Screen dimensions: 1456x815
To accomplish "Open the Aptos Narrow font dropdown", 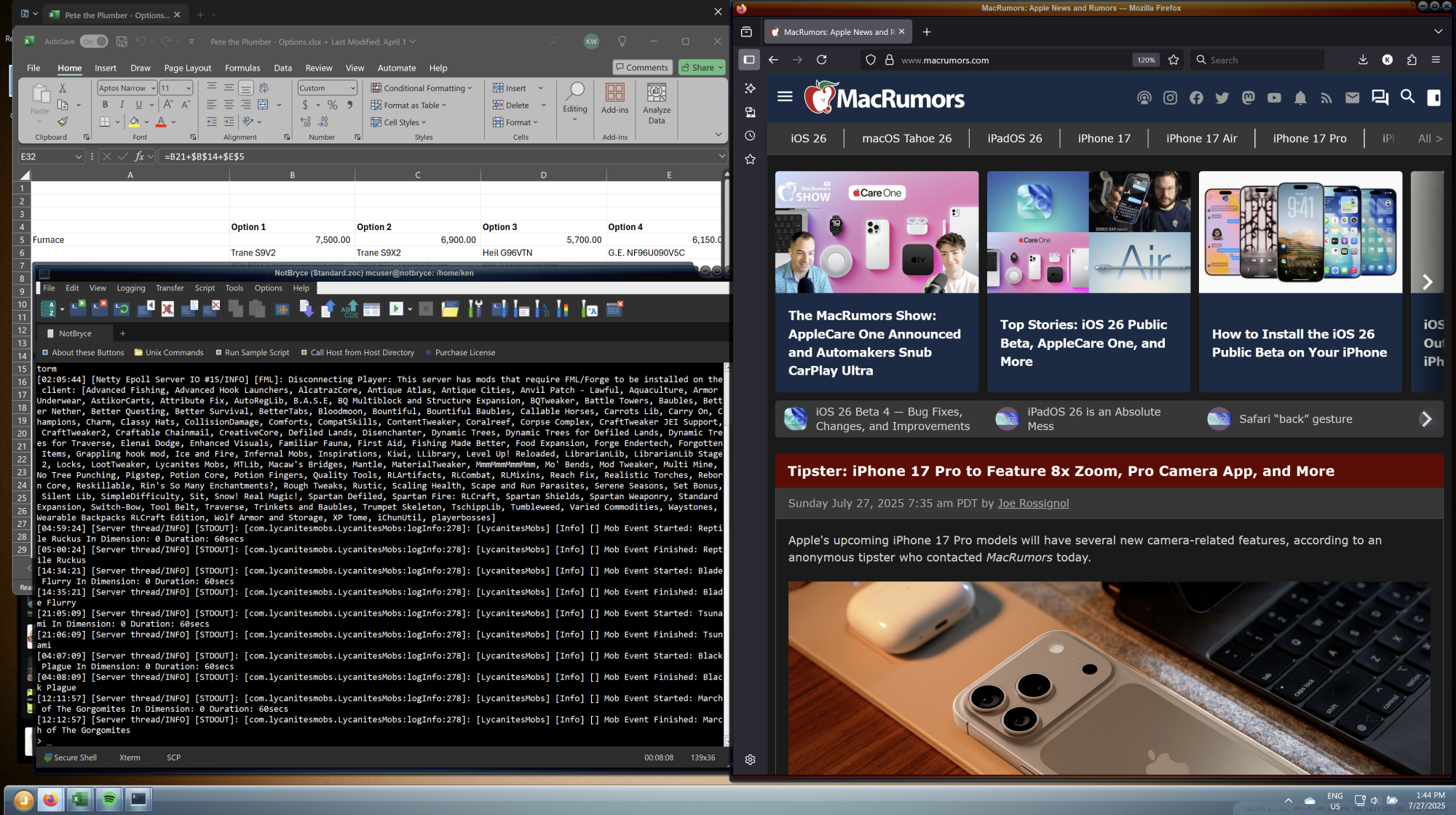I will [154, 88].
